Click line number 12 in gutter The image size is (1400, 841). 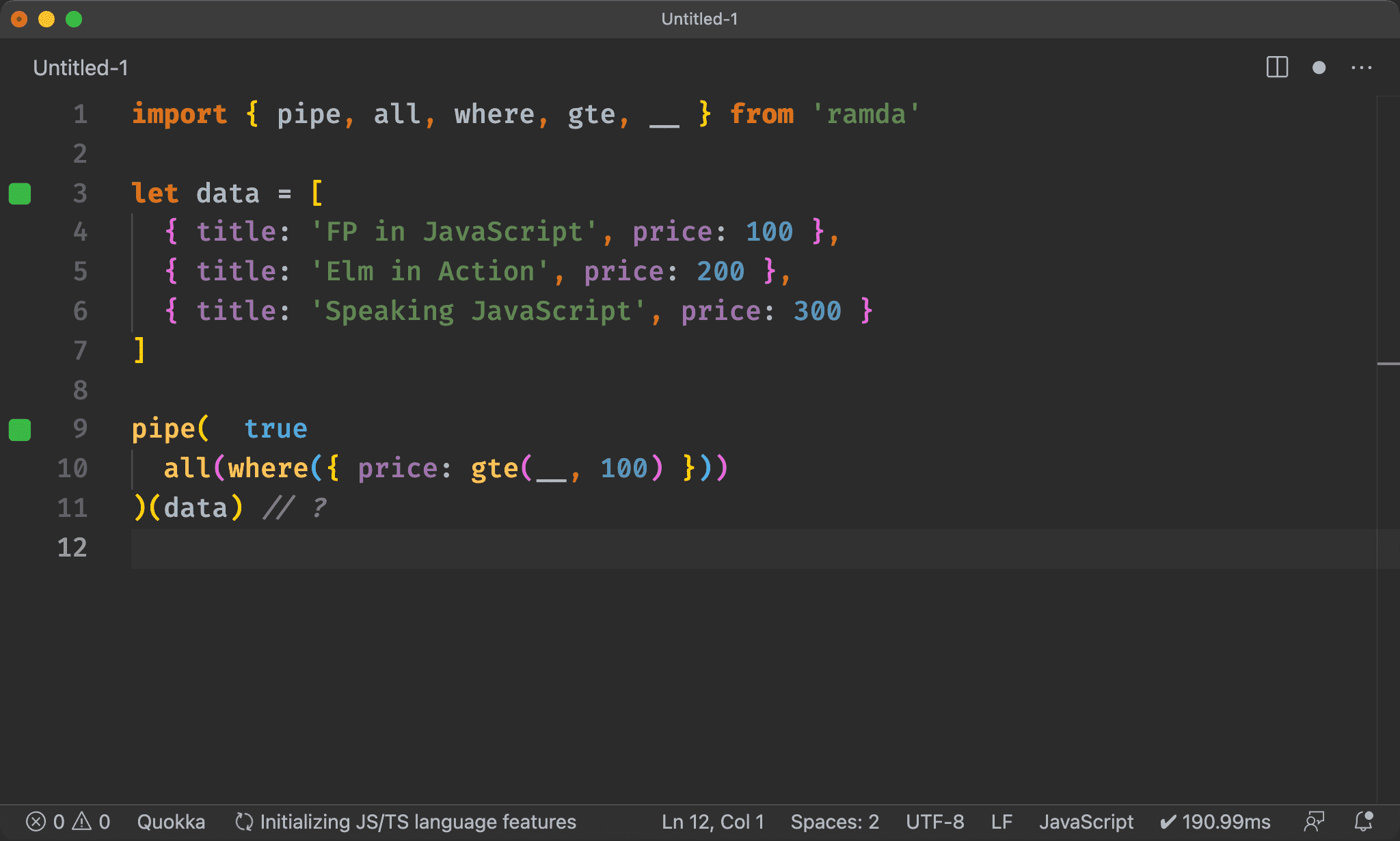click(72, 548)
